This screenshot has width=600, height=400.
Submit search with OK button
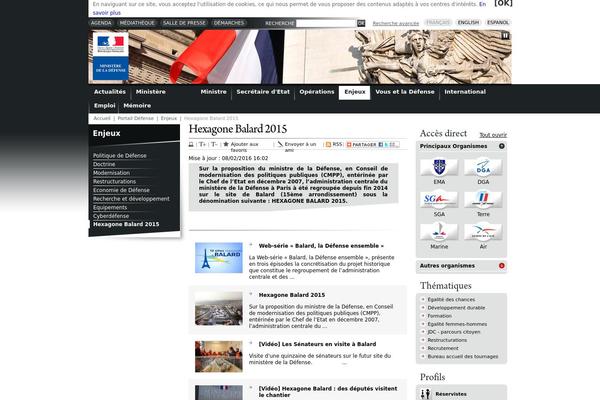361,23
